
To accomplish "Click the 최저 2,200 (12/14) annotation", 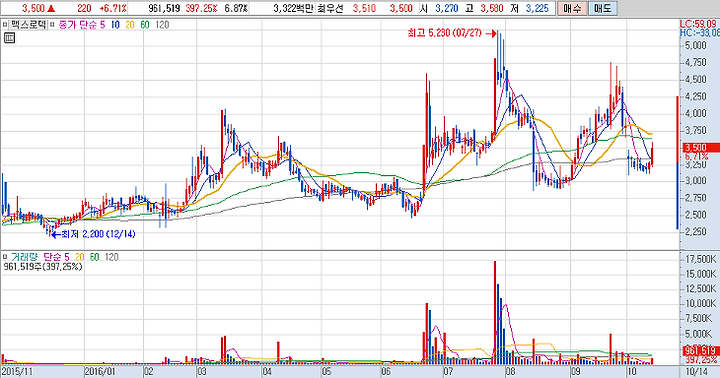I will point(98,234).
